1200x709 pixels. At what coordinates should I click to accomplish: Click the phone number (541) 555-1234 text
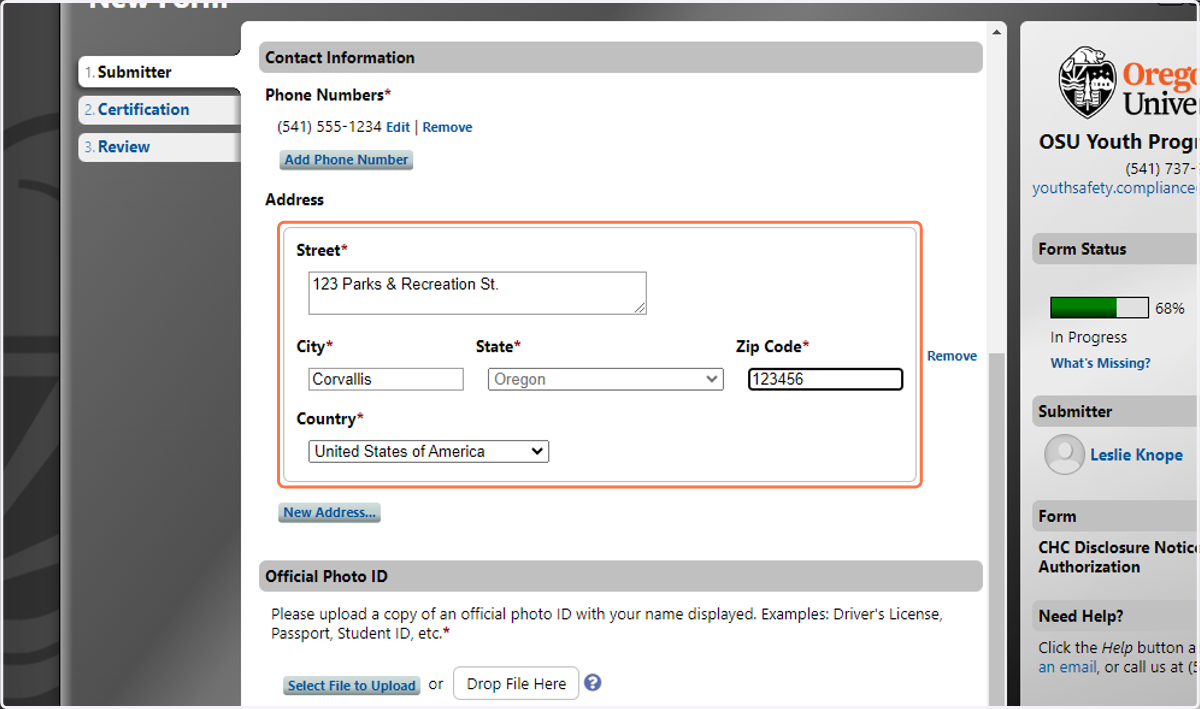pos(329,127)
